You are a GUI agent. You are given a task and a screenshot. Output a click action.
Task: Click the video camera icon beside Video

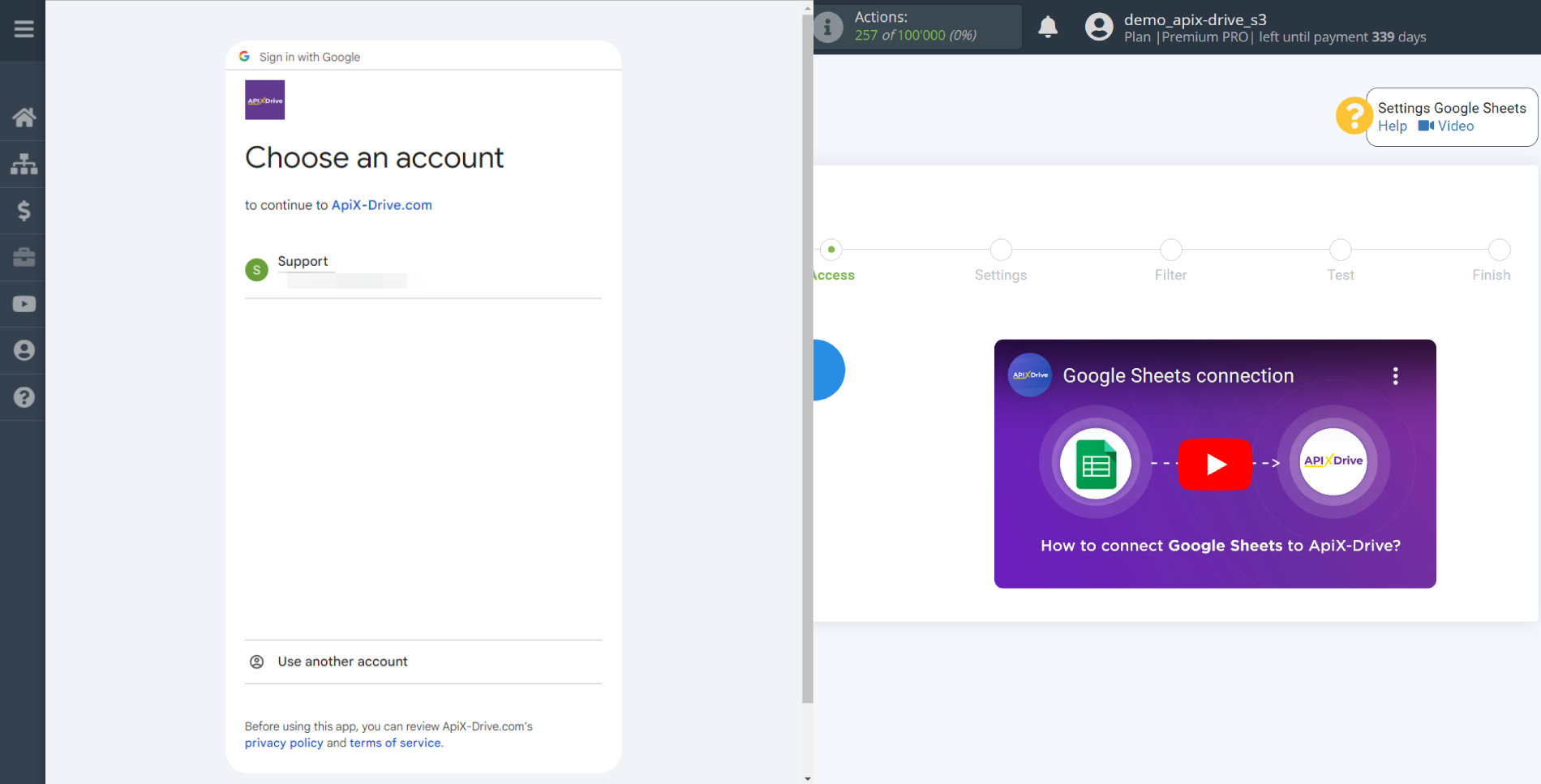pyautogui.click(x=1426, y=126)
